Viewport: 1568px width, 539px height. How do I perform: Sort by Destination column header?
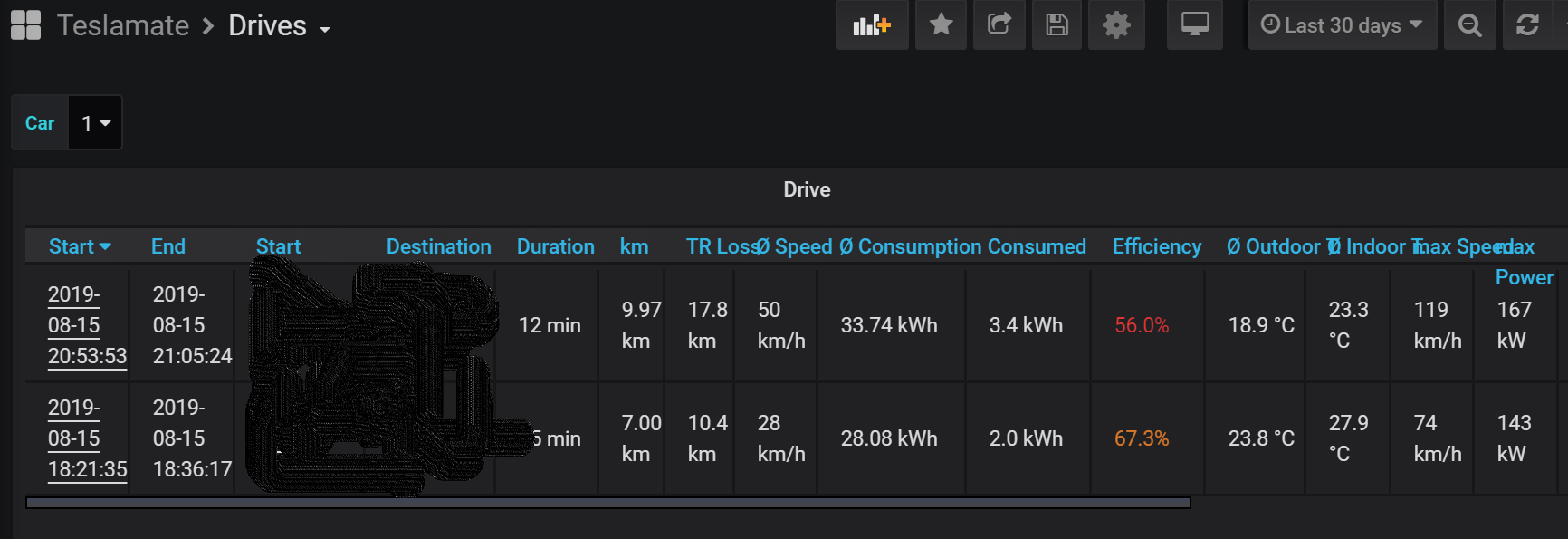pos(438,246)
